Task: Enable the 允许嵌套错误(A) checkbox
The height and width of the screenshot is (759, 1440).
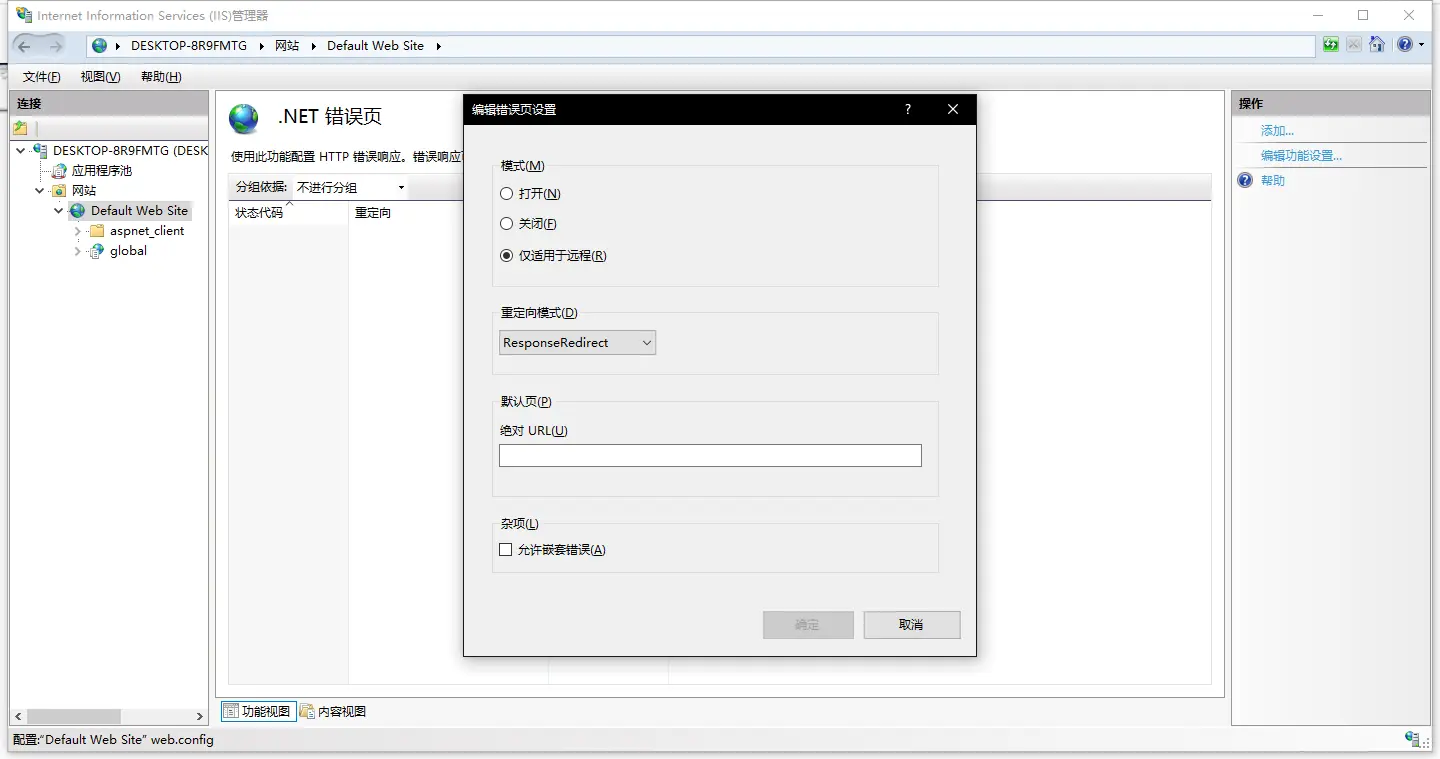Action: (x=505, y=550)
